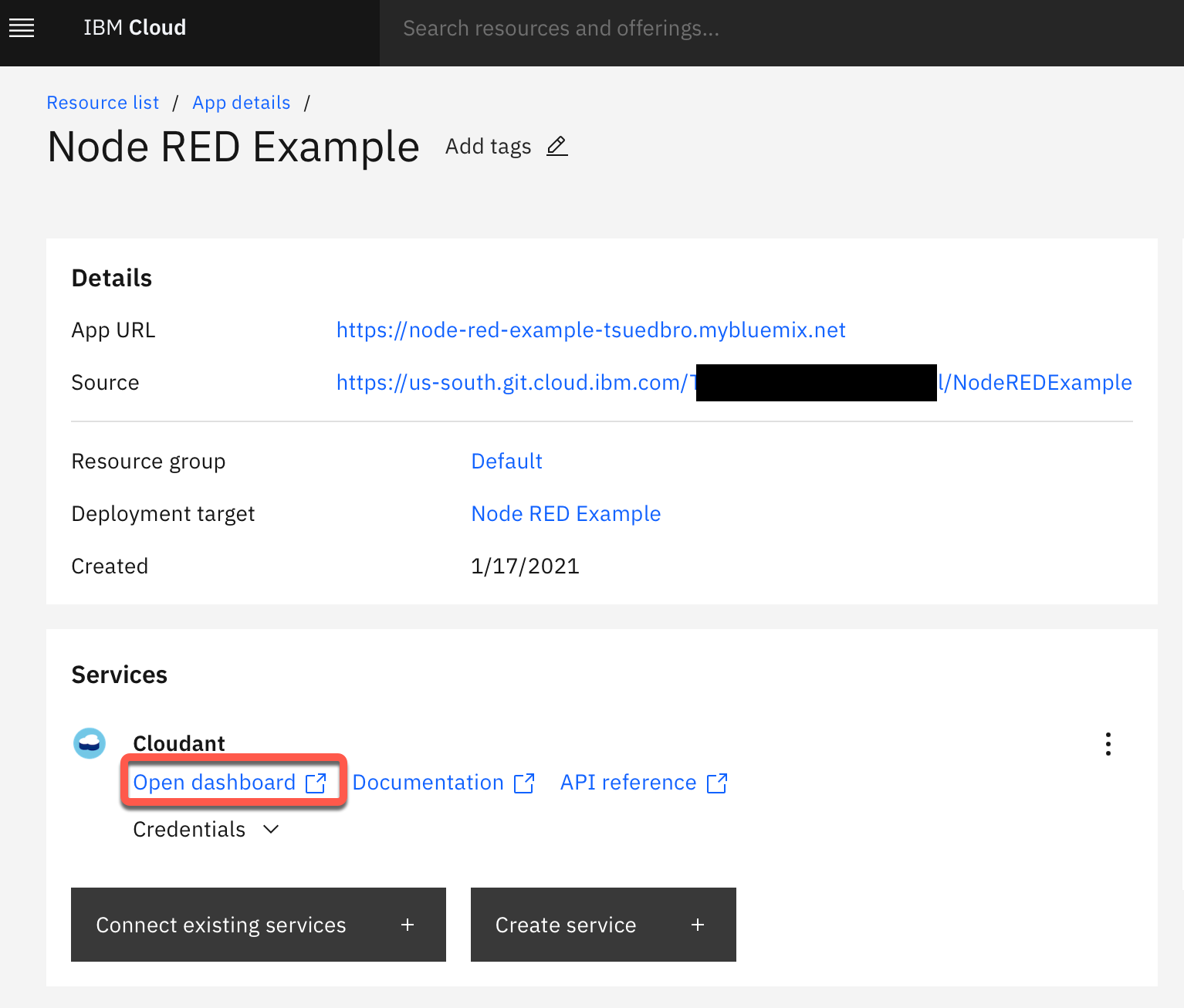Click the Open dashboard external-link icon

316,783
